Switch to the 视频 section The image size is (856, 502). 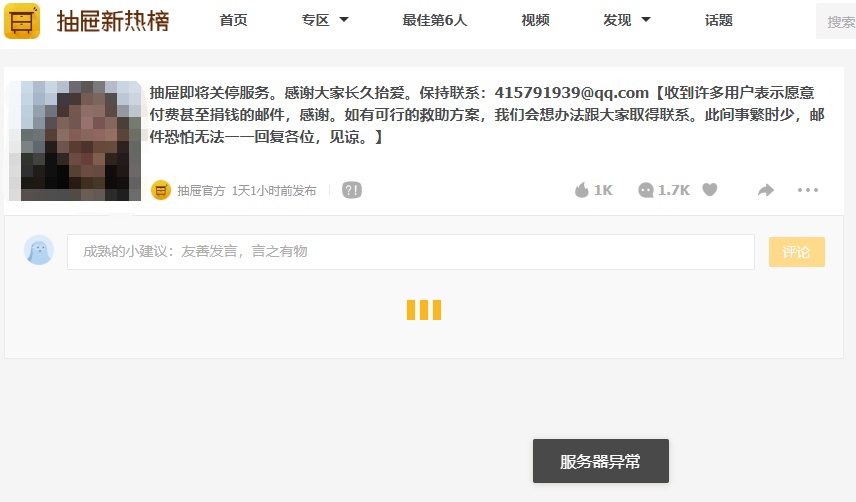[535, 20]
